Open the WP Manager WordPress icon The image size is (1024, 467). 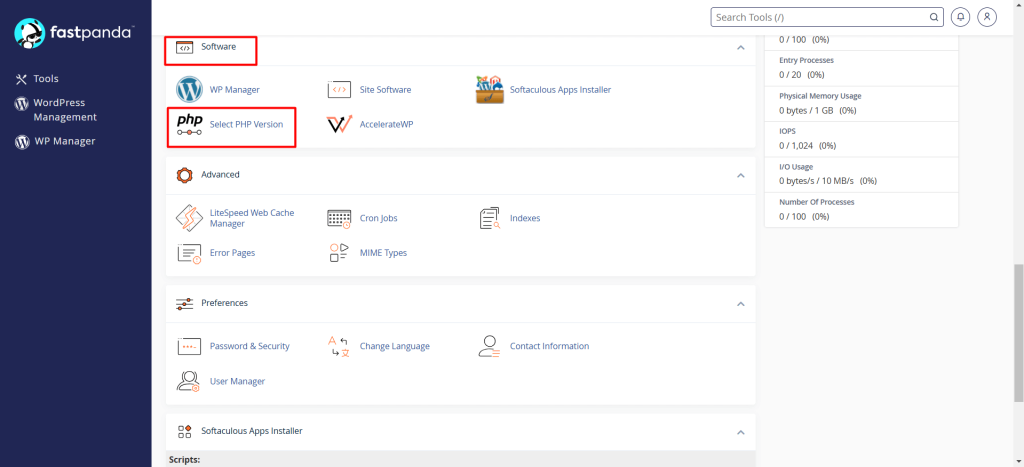[189, 89]
